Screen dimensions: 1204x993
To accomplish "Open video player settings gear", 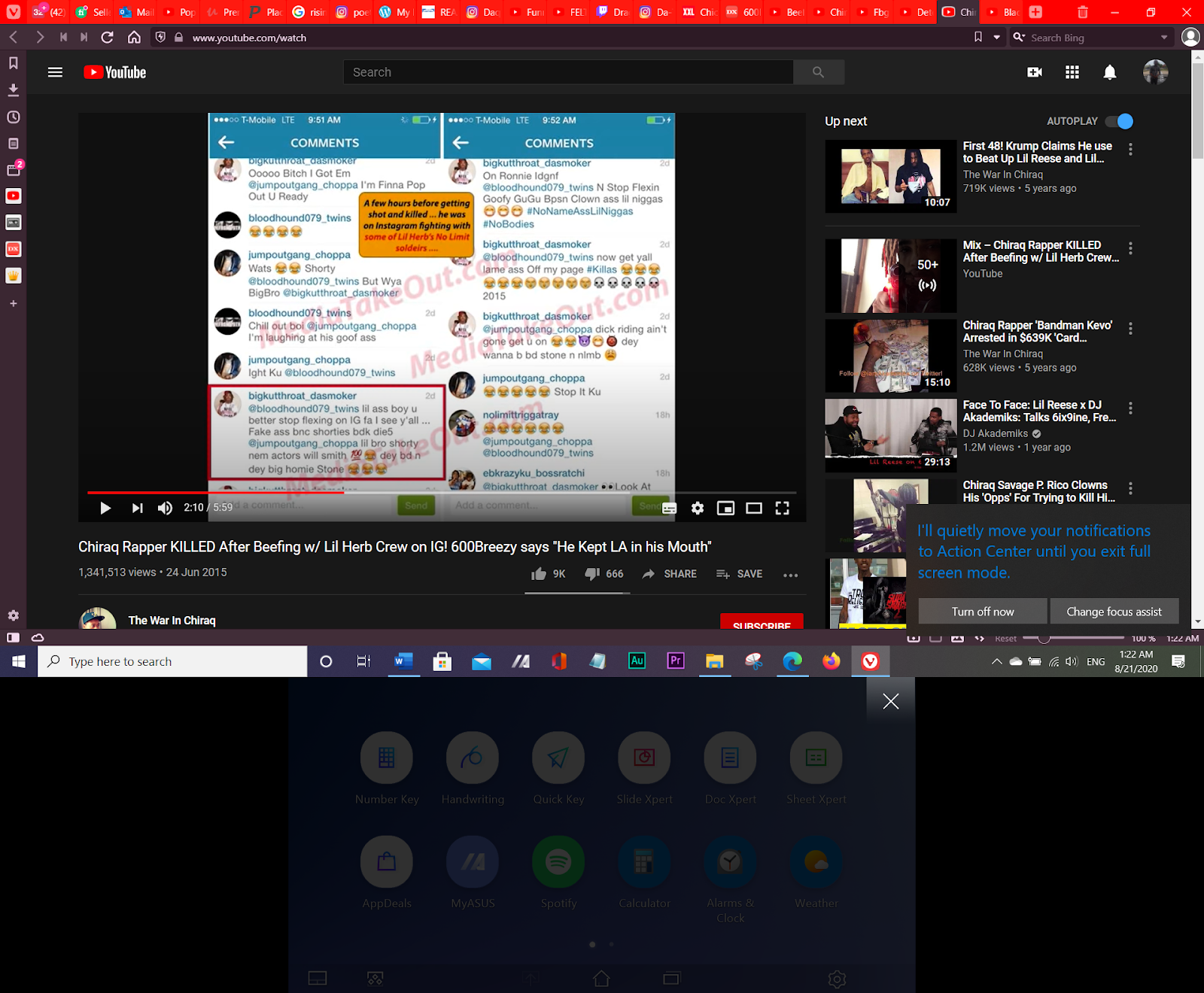I will (698, 509).
